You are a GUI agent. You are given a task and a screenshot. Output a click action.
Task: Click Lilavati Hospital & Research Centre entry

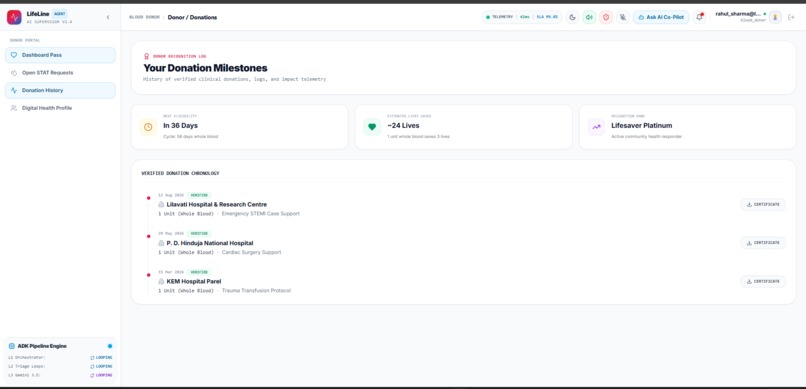(216, 205)
